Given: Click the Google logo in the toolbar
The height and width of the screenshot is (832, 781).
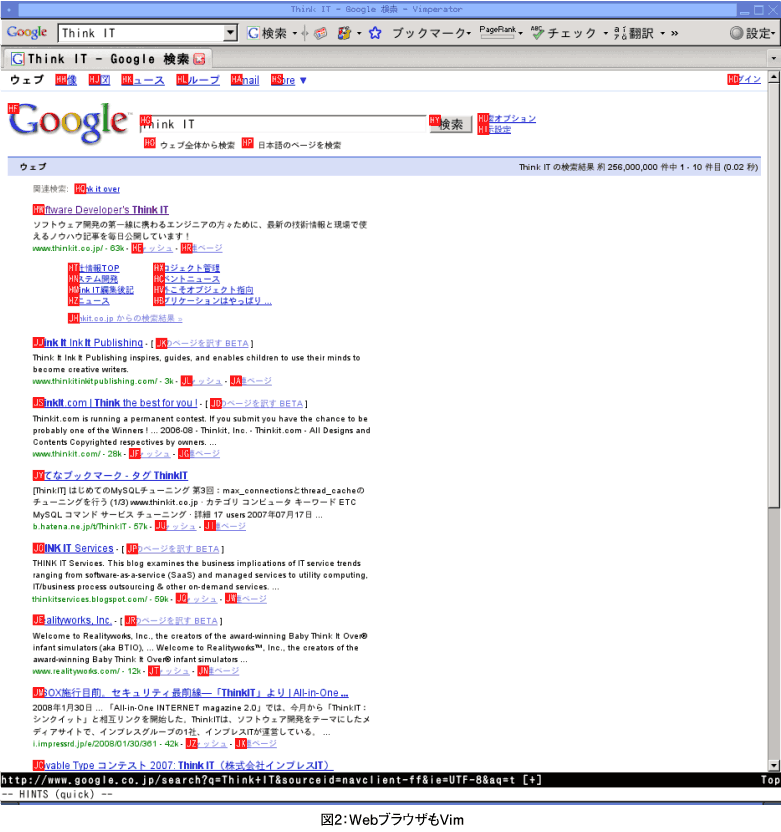Looking at the screenshot, I should 27,32.
